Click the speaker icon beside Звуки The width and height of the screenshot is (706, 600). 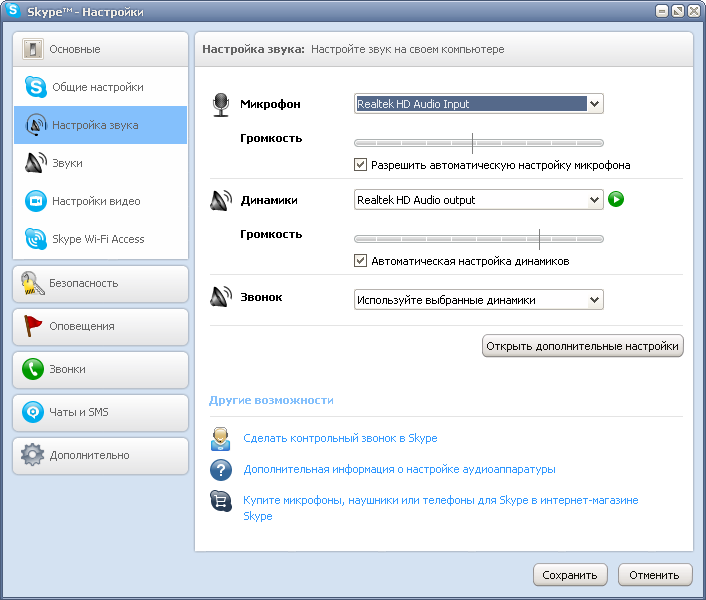click(36, 162)
